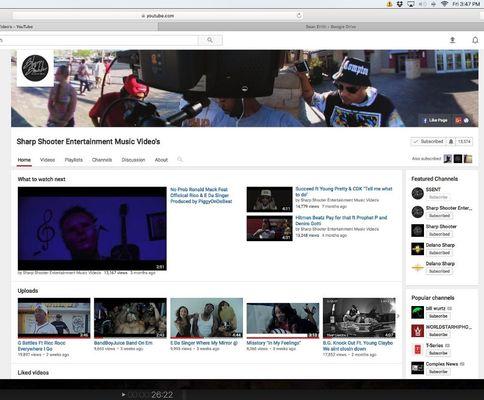Show next uploads with the right arrow

click(398, 316)
